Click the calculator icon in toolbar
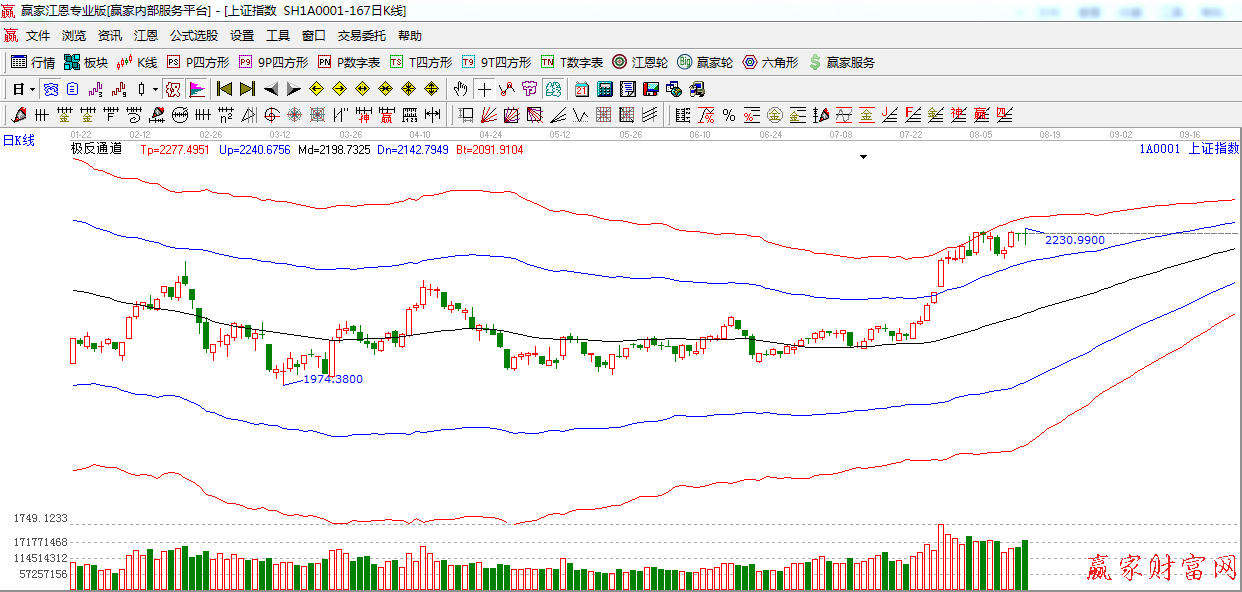This screenshot has height=592, width=1242. [604, 89]
